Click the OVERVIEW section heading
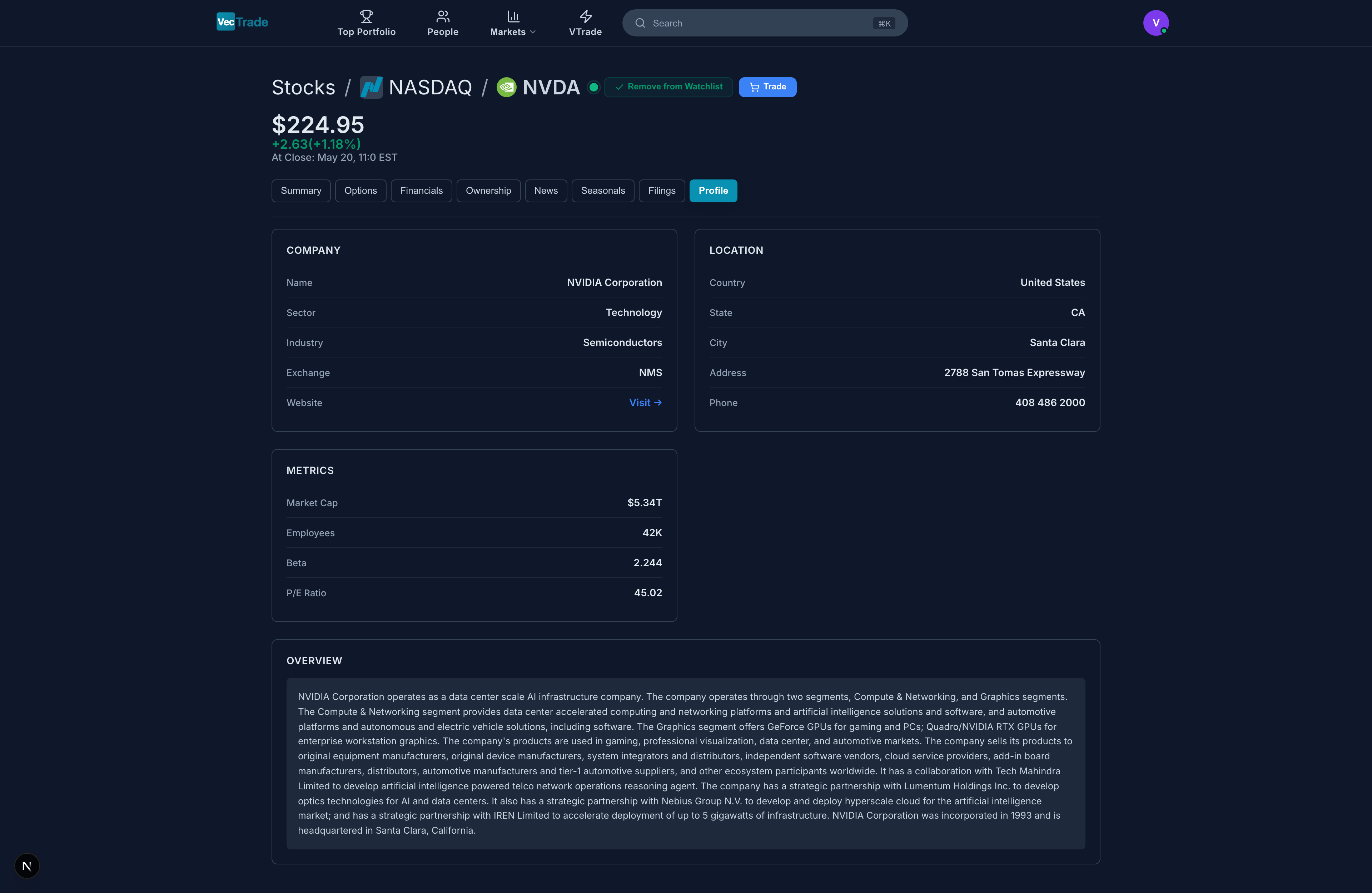Screen dimensions: 1372x893 click(314, 661)
